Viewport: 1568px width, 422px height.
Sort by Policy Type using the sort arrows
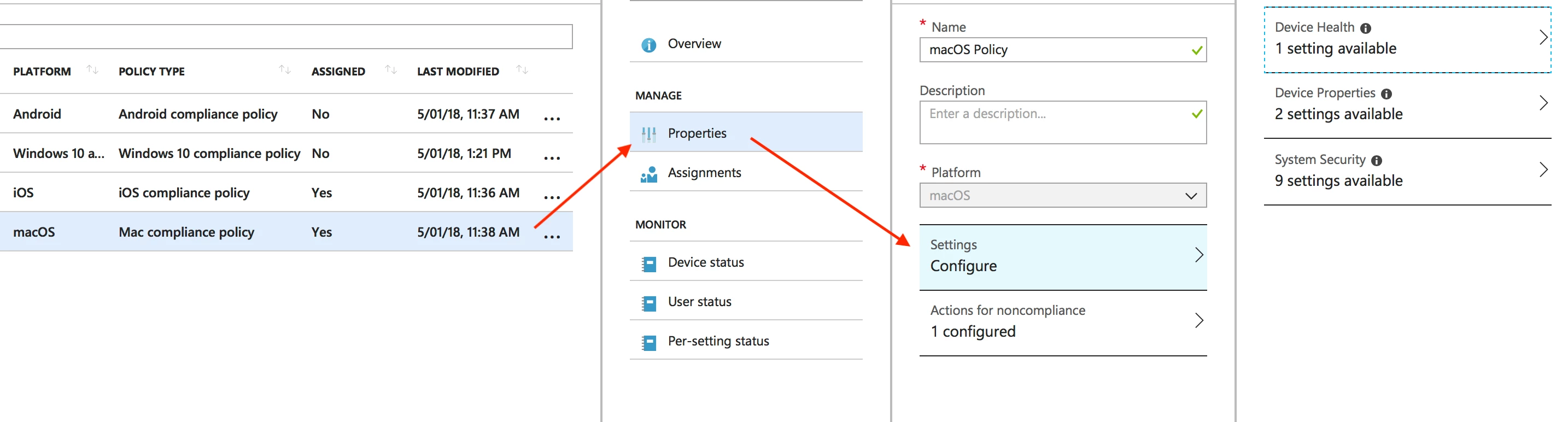[x=284, y=69]
